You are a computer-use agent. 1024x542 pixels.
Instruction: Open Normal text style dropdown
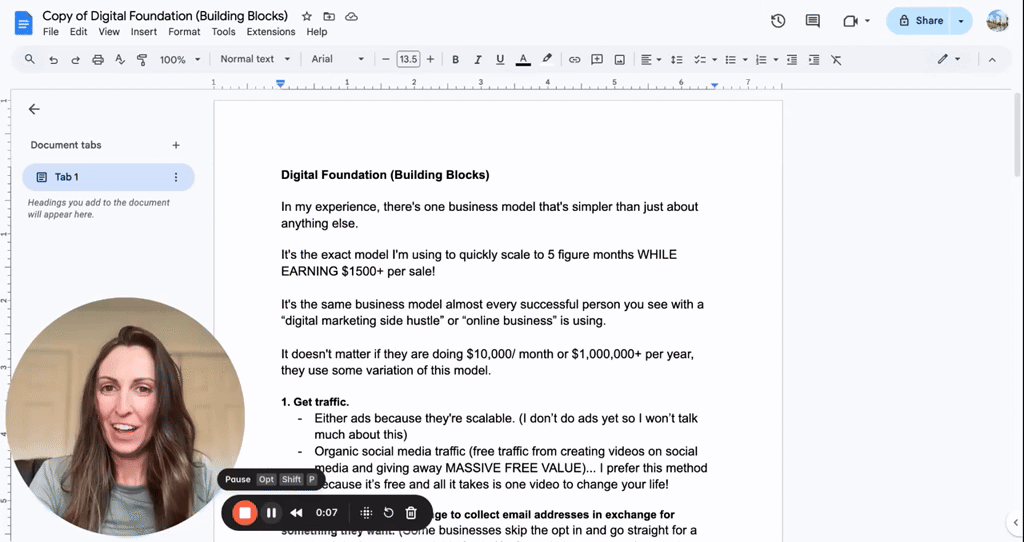(x=255, y=59)
